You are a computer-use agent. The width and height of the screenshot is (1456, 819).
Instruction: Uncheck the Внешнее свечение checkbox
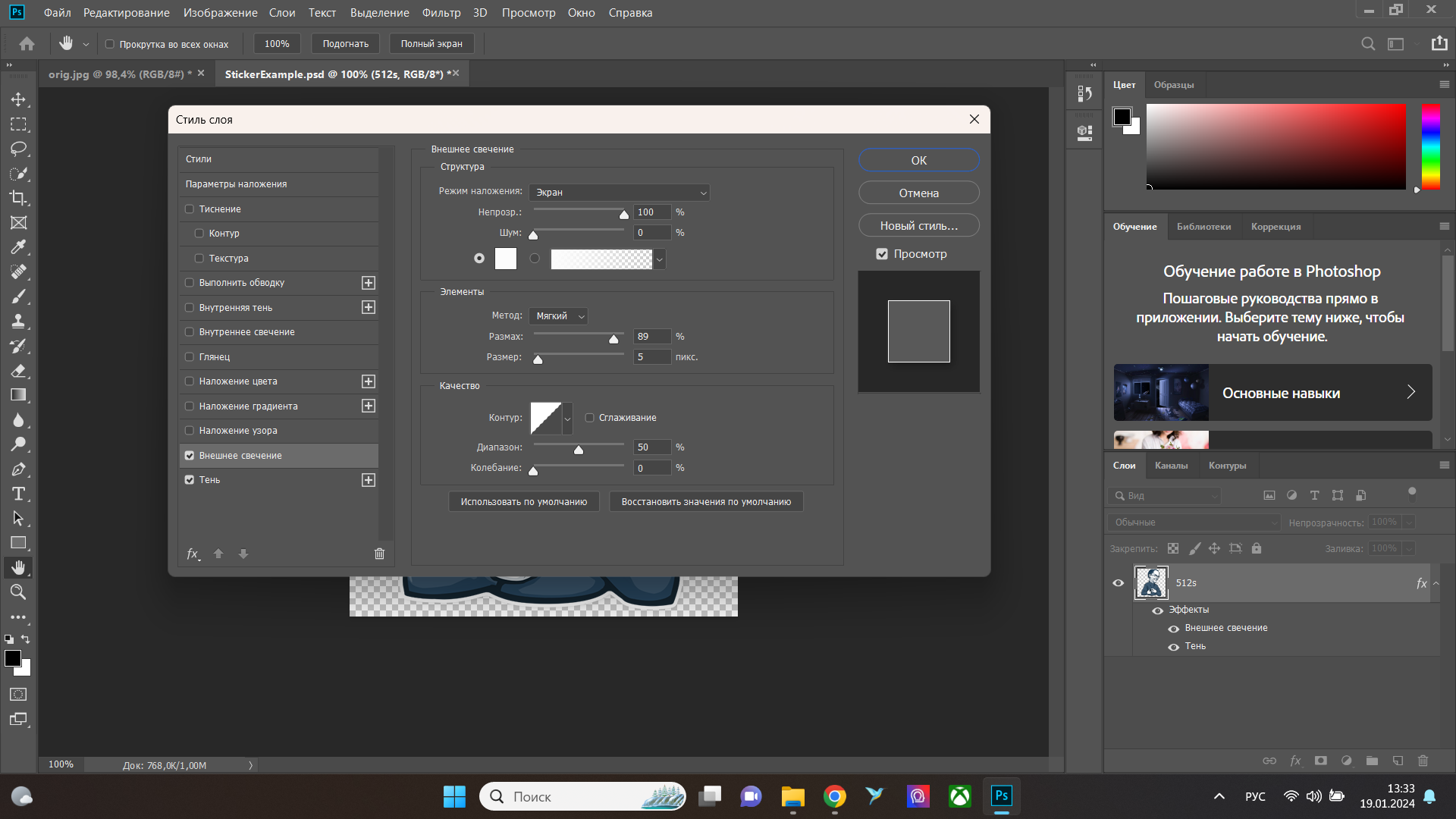pyautogui.click(x=190, y=456)
